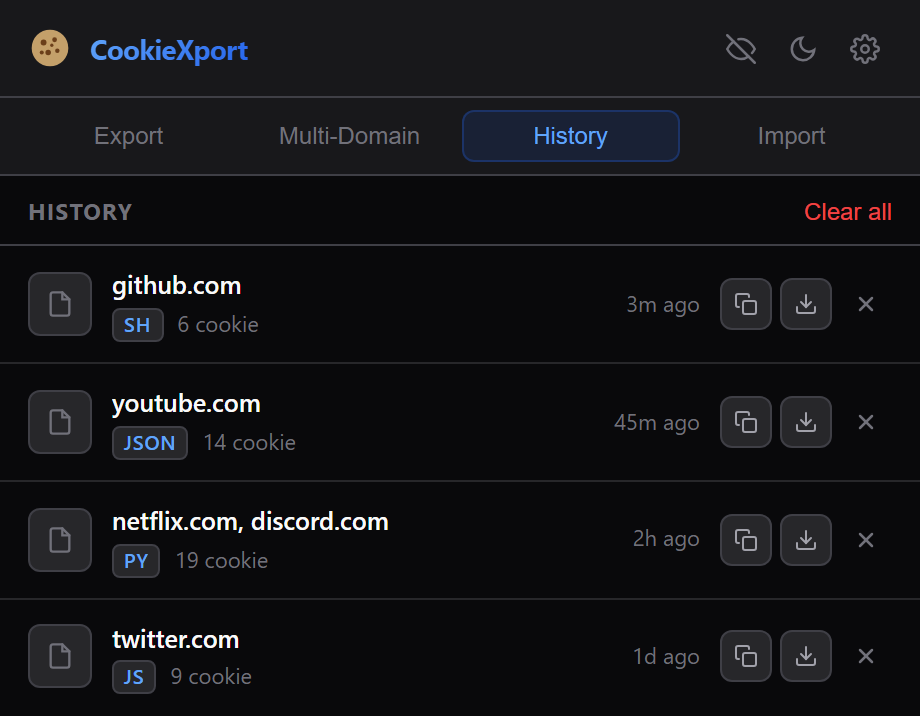920x716 pixels.
Task: Click the CookieXport cookie logo
Action: point(50,48)
